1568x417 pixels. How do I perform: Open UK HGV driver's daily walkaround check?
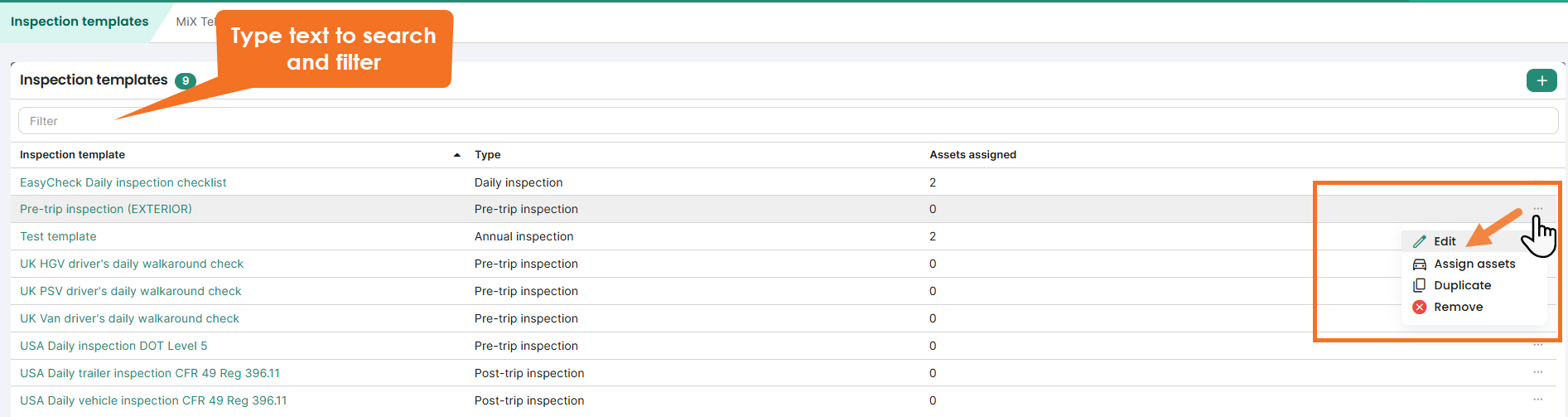(x=132, y=264)
